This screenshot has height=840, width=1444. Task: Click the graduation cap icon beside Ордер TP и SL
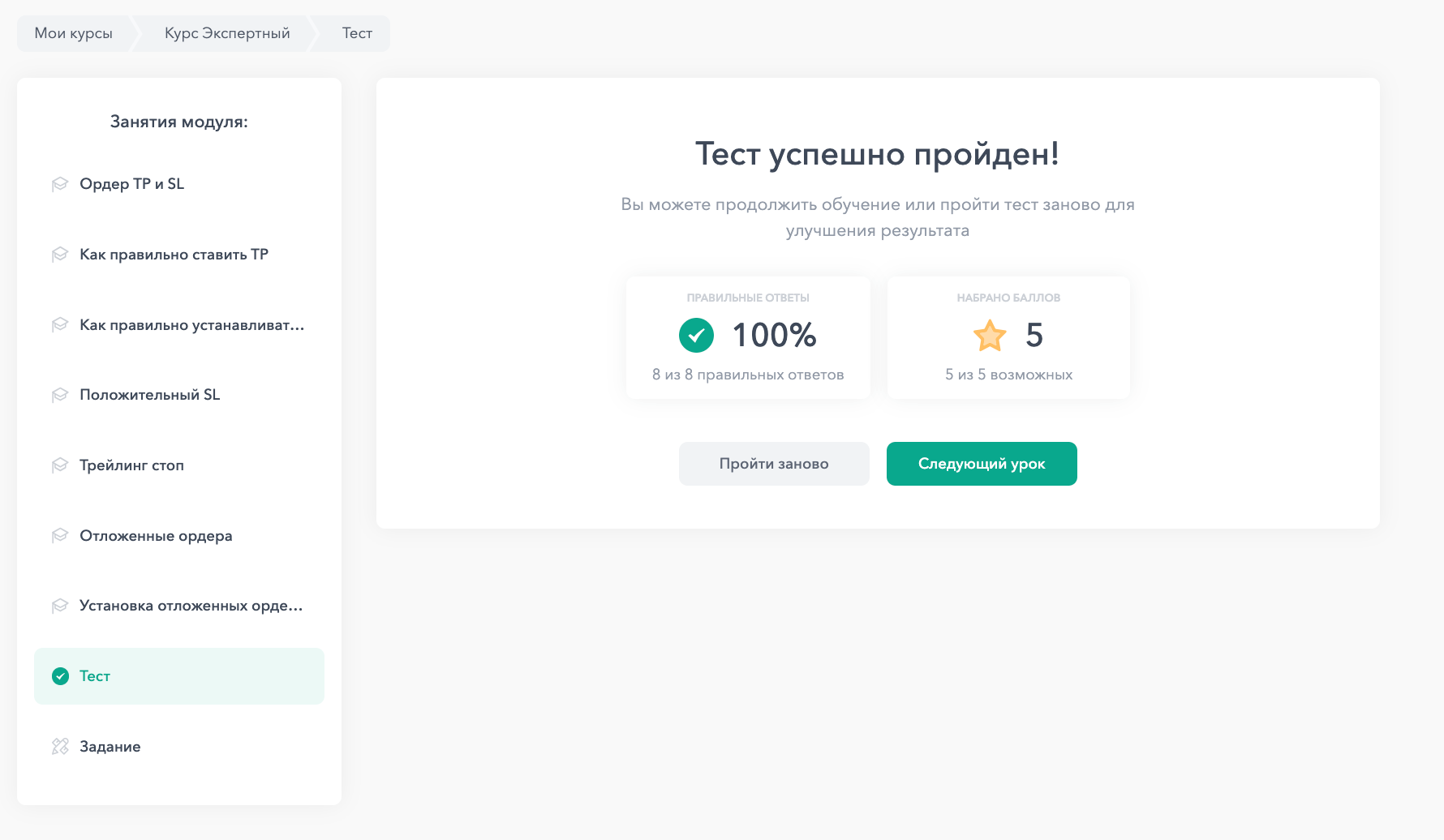[60, 184]
